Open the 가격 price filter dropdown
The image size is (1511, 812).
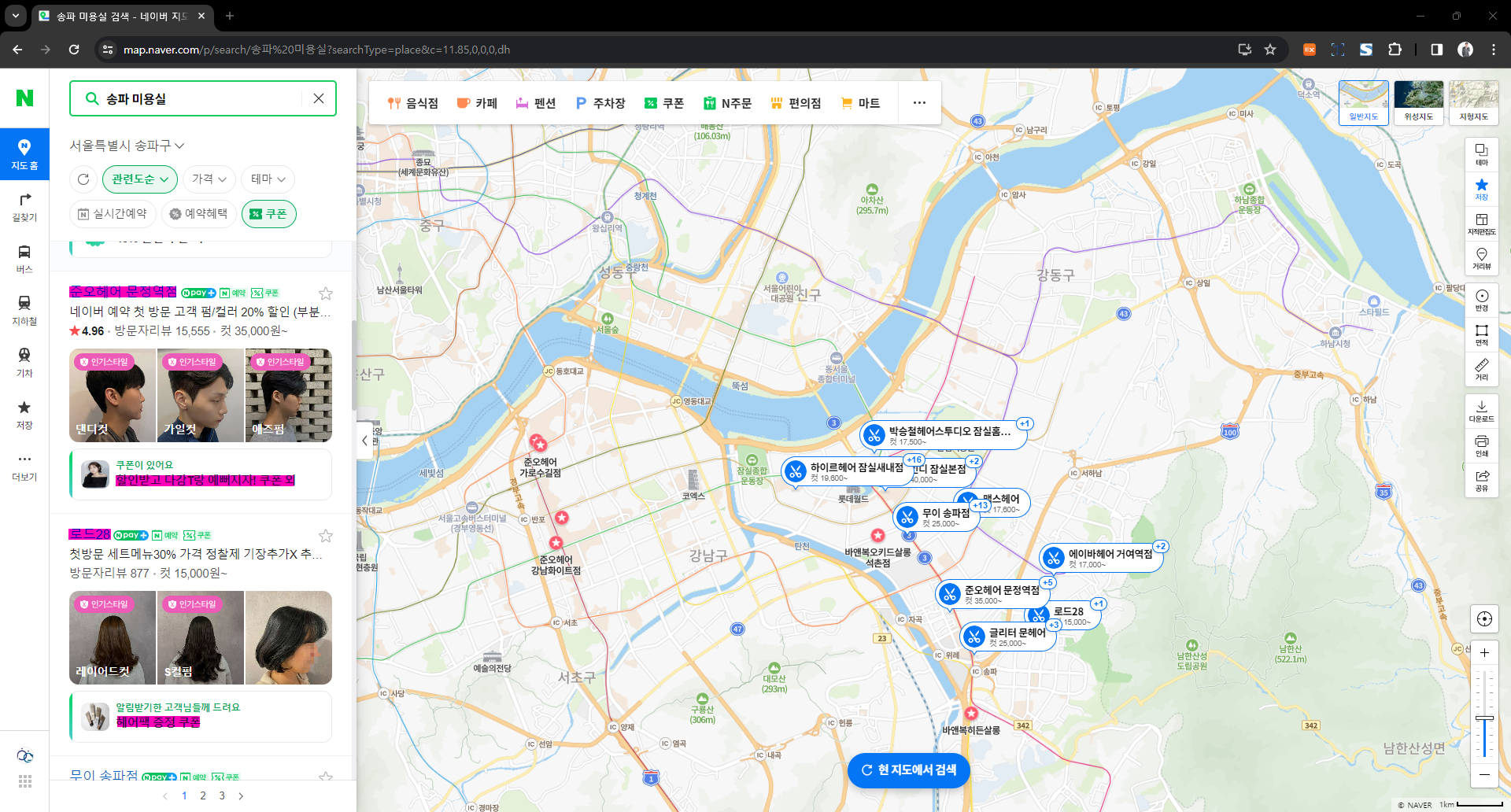(209, 179)
